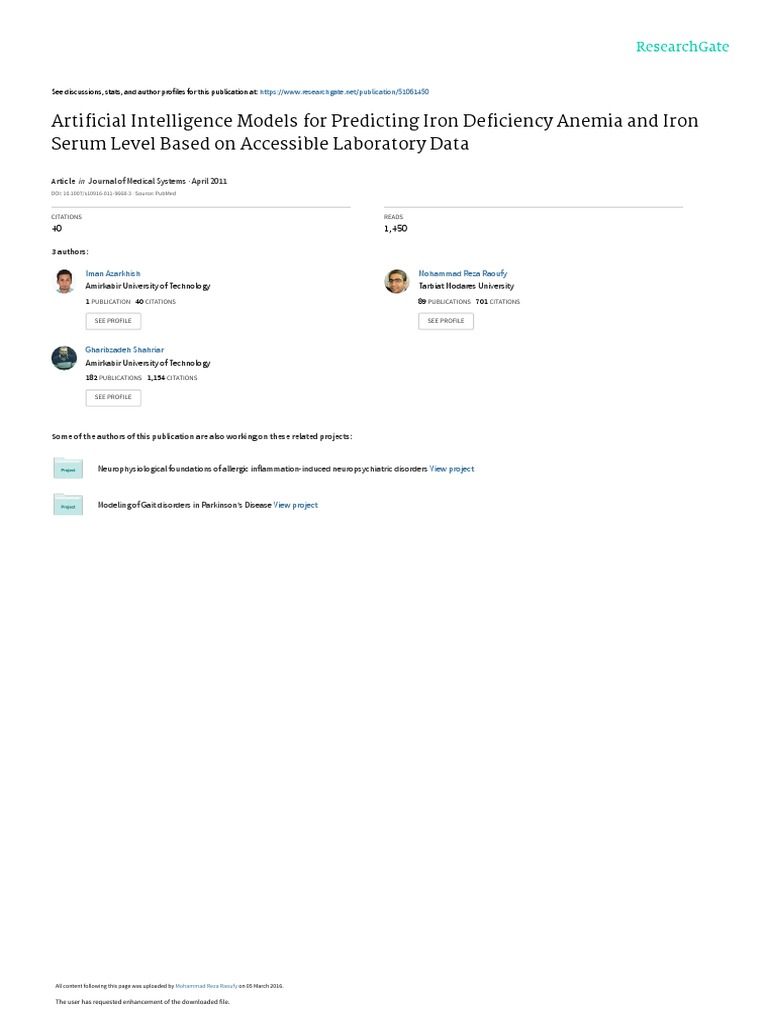The width and height of the screenshot is (768, 1024).
Task: Click the article title heading
Action: tap(375, 132)
